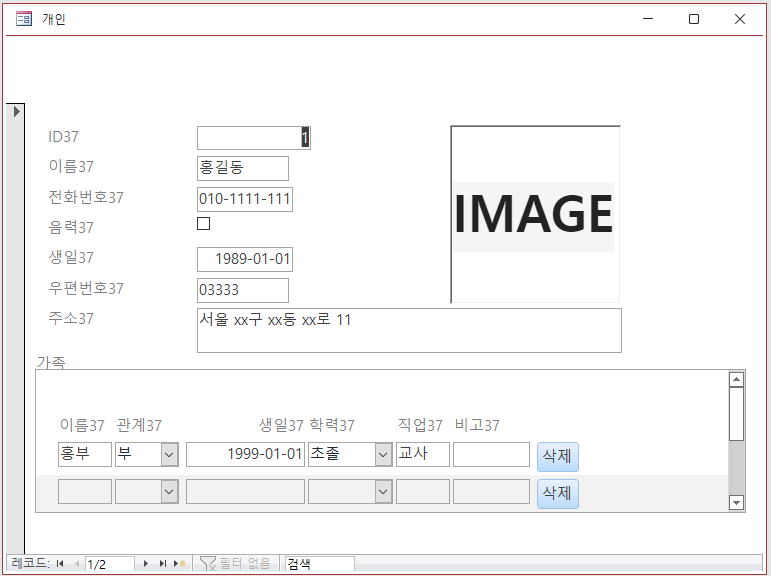Screen dimensions: 771x576
Task: Click the 직업37 column header
Action: point(420,425)
